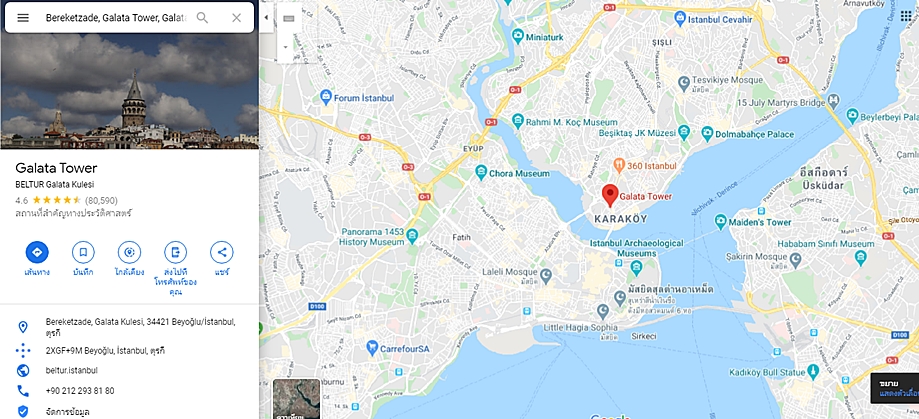Switch to the satellite layer thumbnail

point(297,399)
